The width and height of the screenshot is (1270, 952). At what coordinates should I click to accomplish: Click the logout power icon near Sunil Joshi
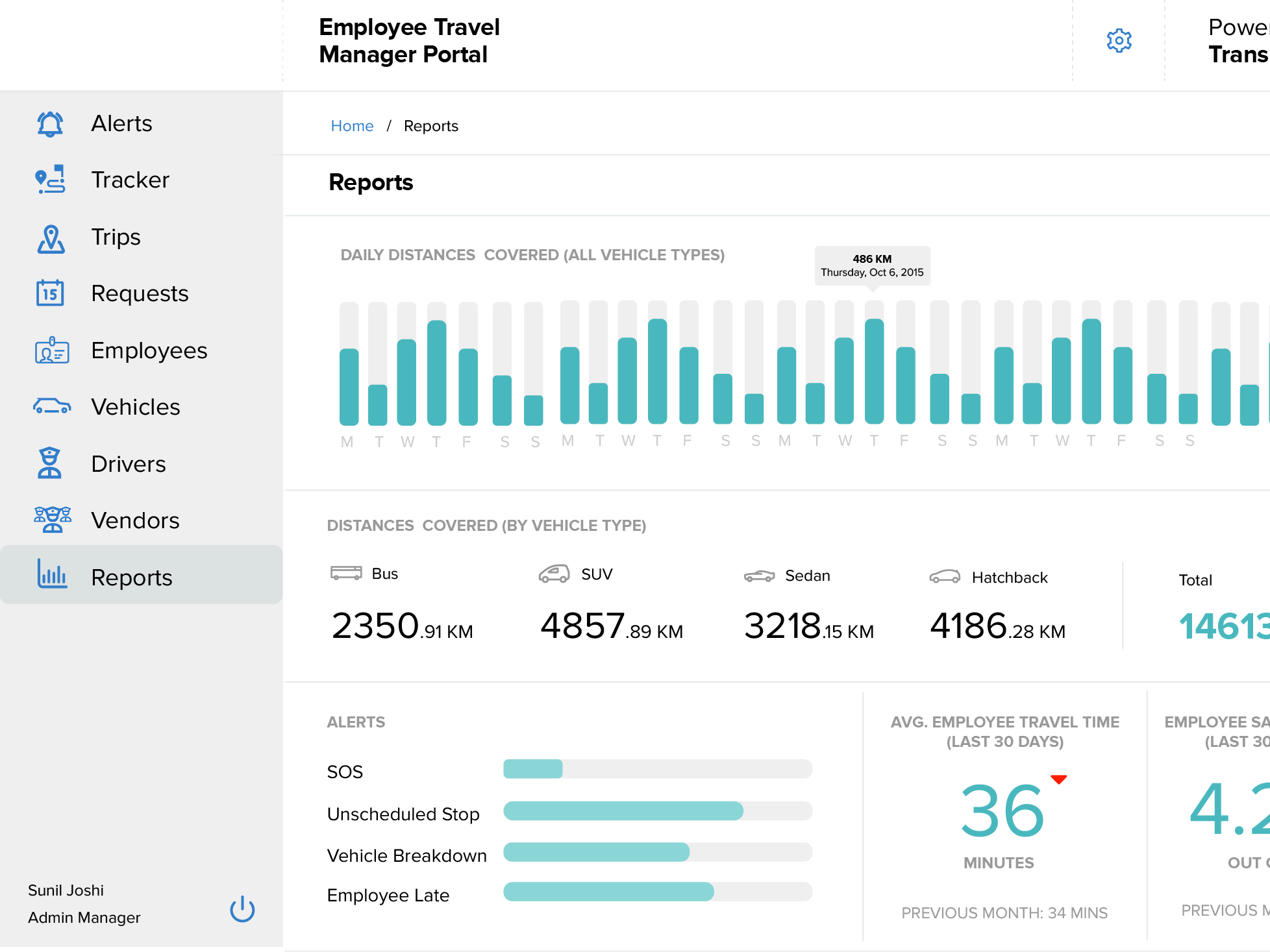coord(242,909)
